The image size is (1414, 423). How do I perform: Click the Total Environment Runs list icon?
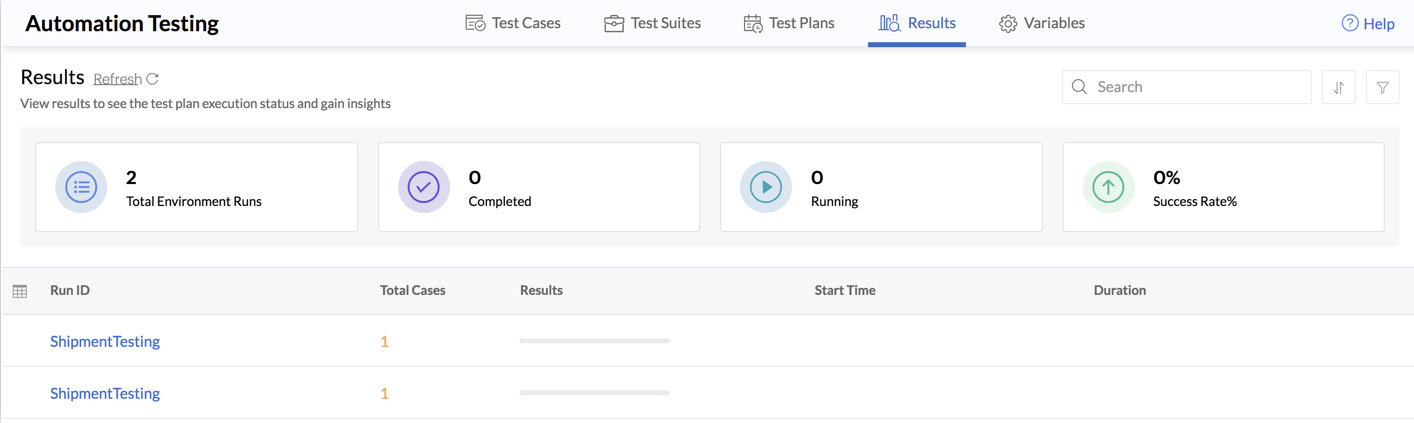pos(81,187)
